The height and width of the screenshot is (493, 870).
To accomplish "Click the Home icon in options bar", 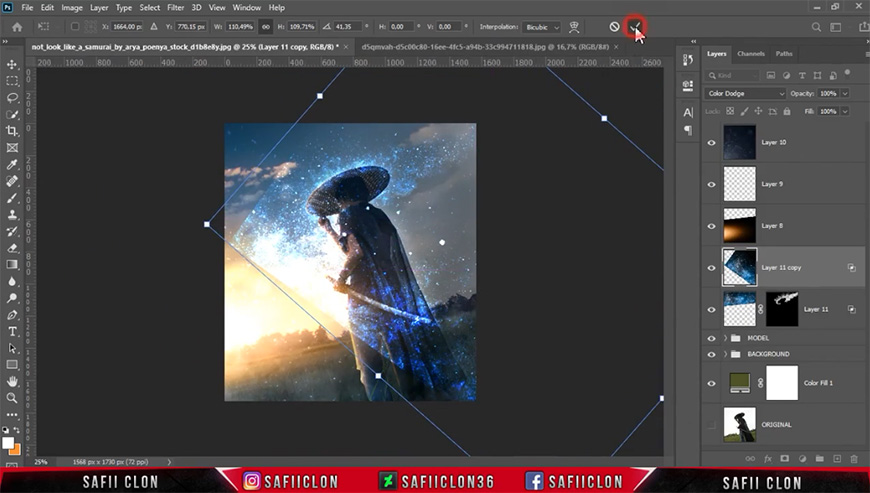I will (17, 27).
